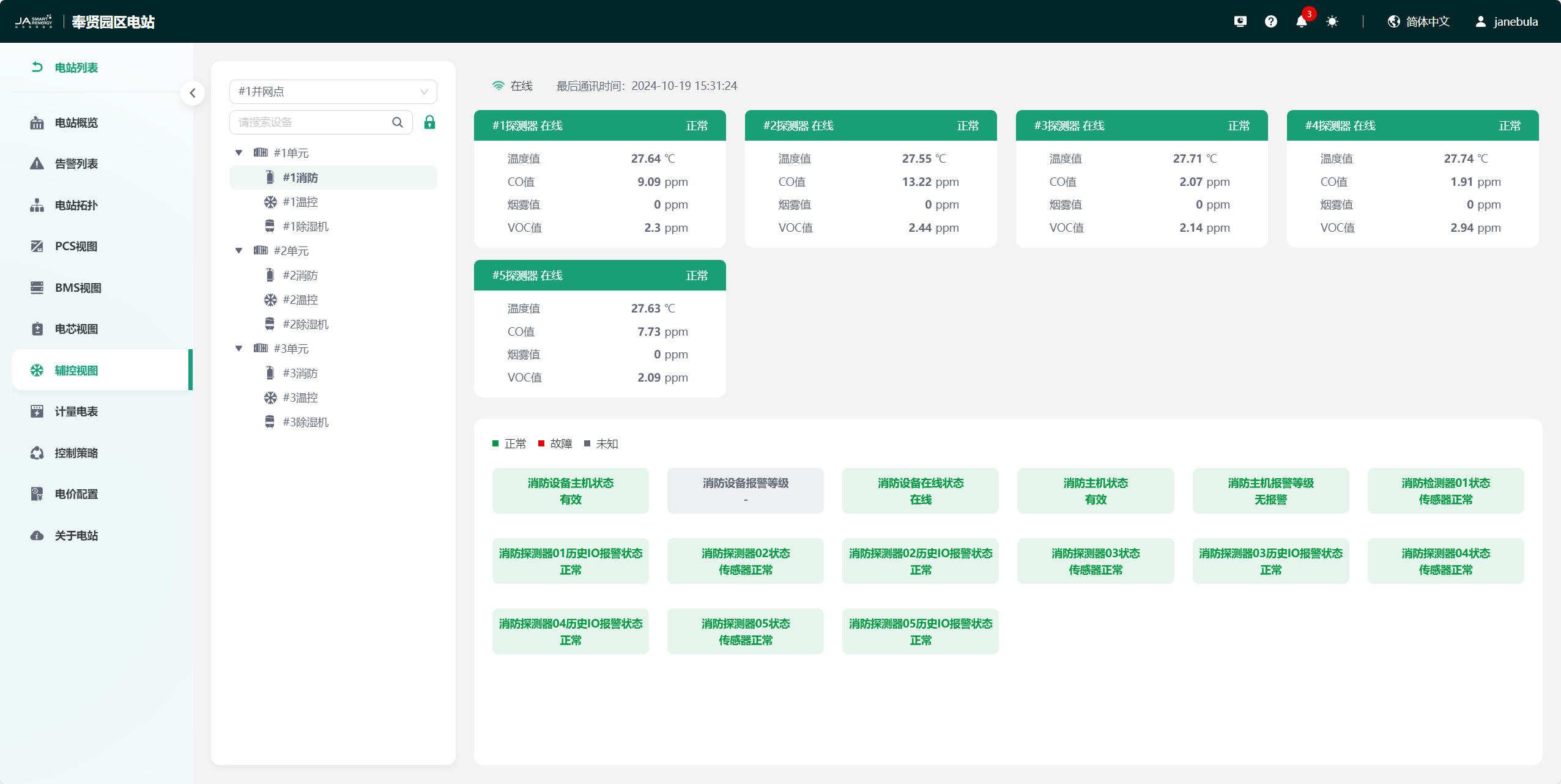Open the 简体中文 language selector

(x=1418, y=22)
